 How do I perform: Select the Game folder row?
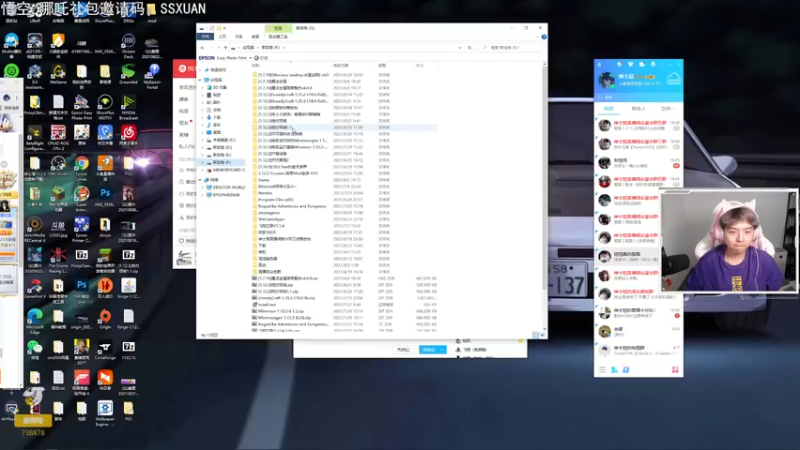(x=345, y=180)
